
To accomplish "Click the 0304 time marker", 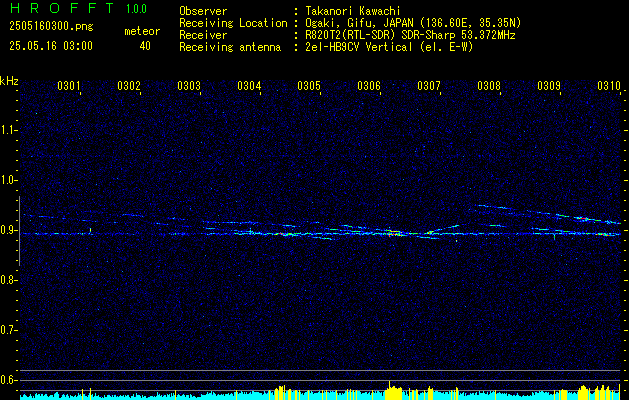I will coord(249,85).
